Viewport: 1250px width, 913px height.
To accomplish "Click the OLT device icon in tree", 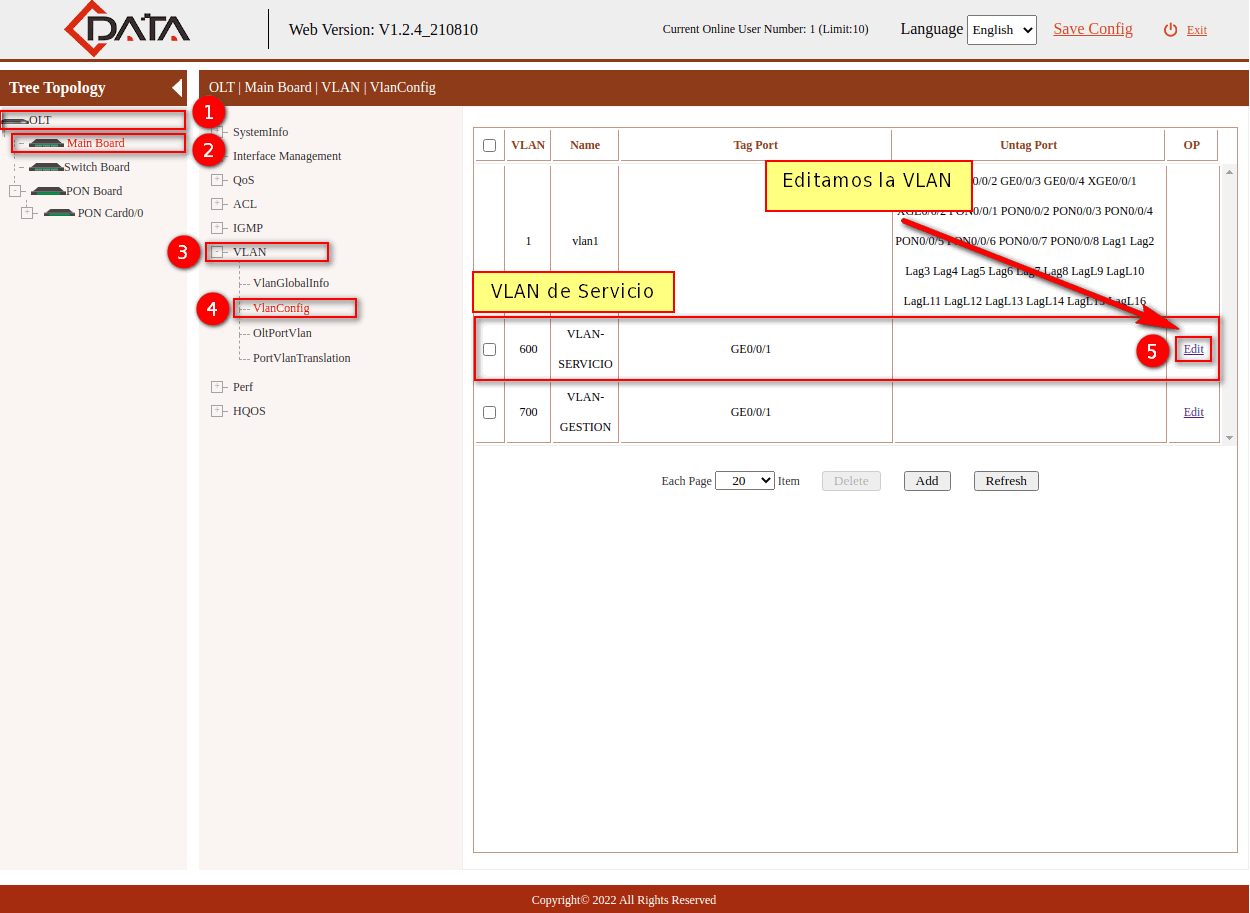I will [x=14, y=120].
